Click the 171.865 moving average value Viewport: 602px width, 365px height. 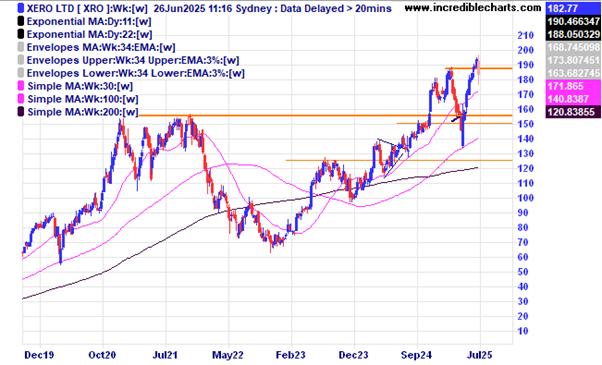tap(574, 86)
